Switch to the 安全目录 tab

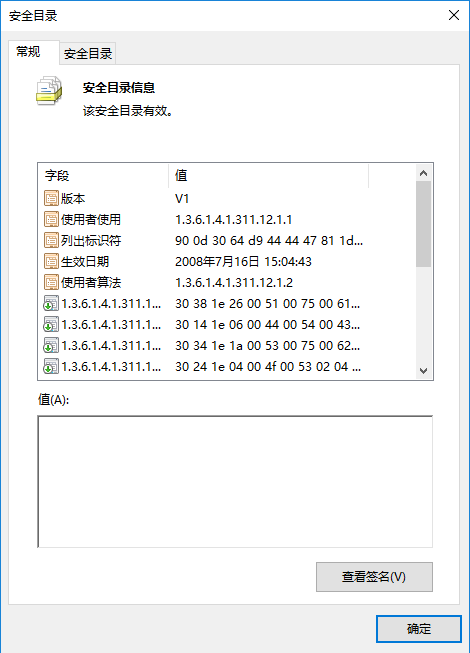[87, 53]
